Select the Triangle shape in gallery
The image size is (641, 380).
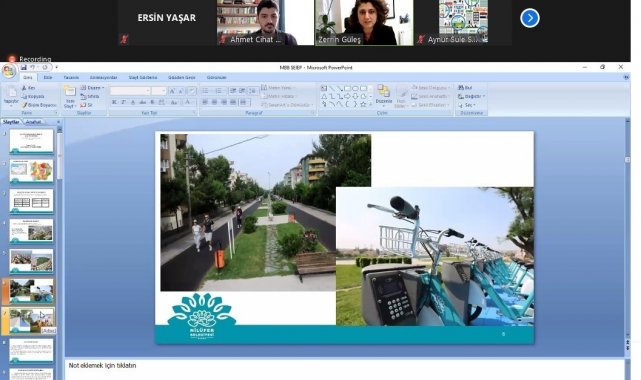(324, 96)
